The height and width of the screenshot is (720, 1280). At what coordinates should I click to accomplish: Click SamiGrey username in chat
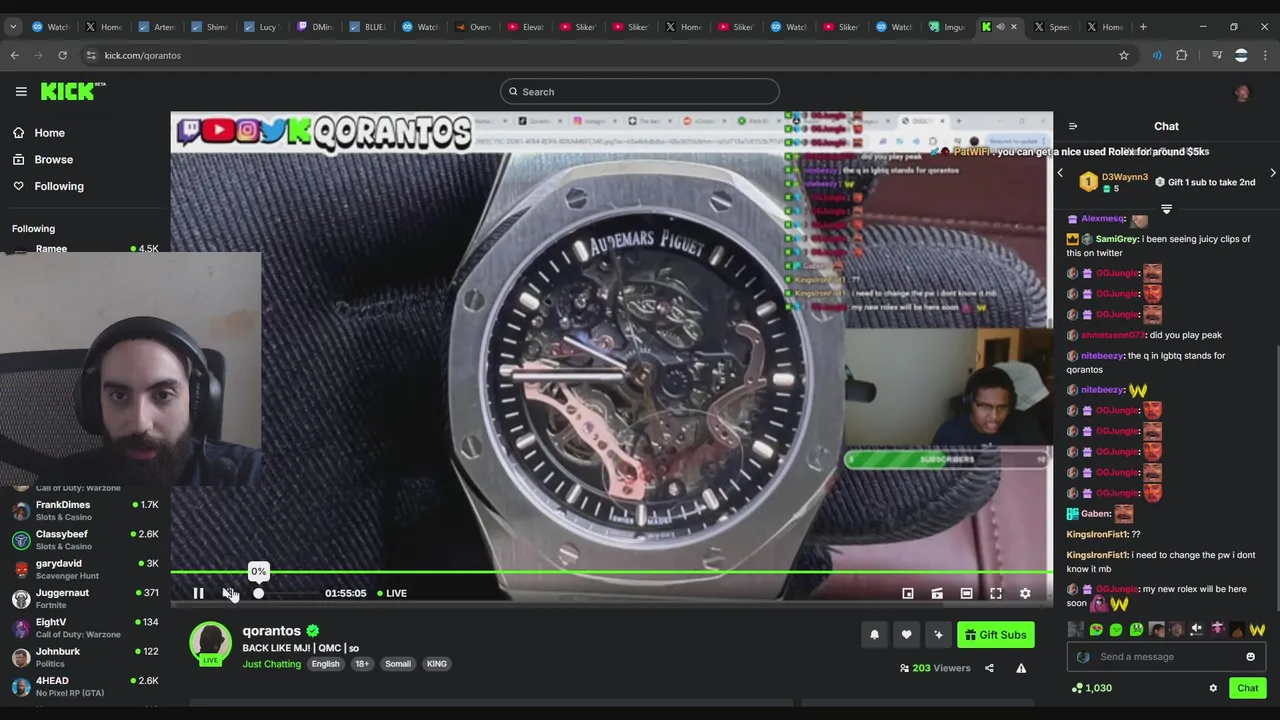(1117, 239)
